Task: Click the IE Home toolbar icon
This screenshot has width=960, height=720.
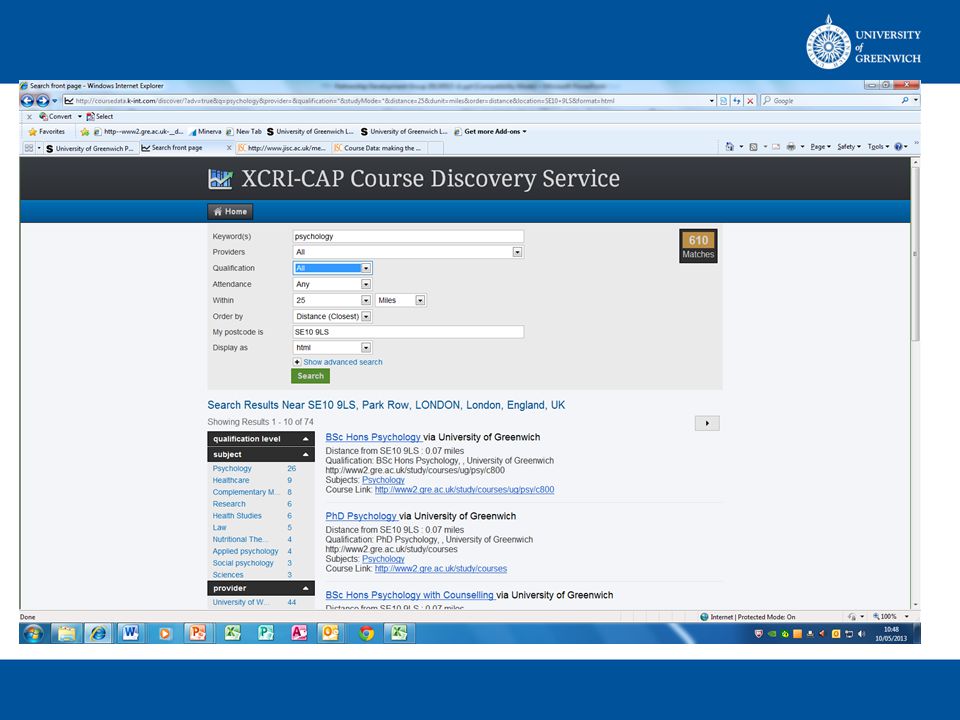Action: click(x=729, y=147)
